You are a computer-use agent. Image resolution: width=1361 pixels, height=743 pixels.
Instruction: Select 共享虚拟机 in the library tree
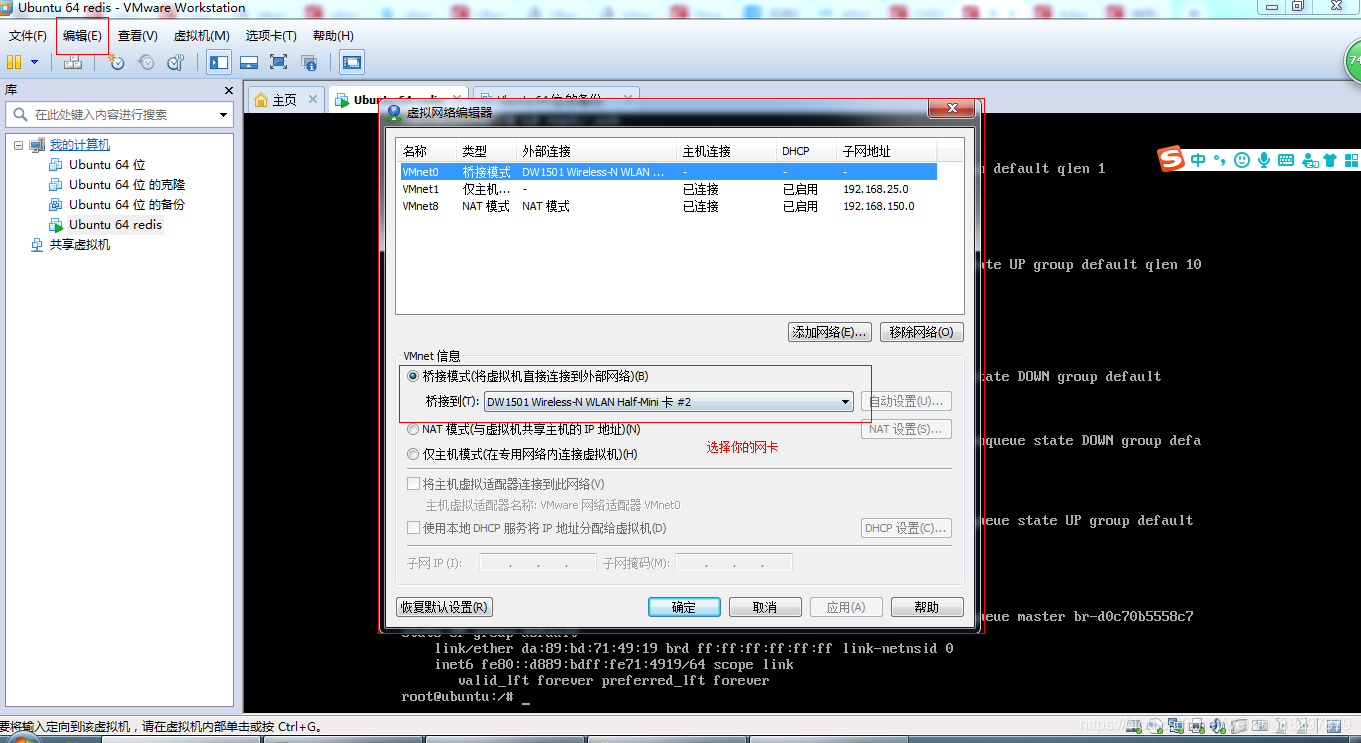80,245
